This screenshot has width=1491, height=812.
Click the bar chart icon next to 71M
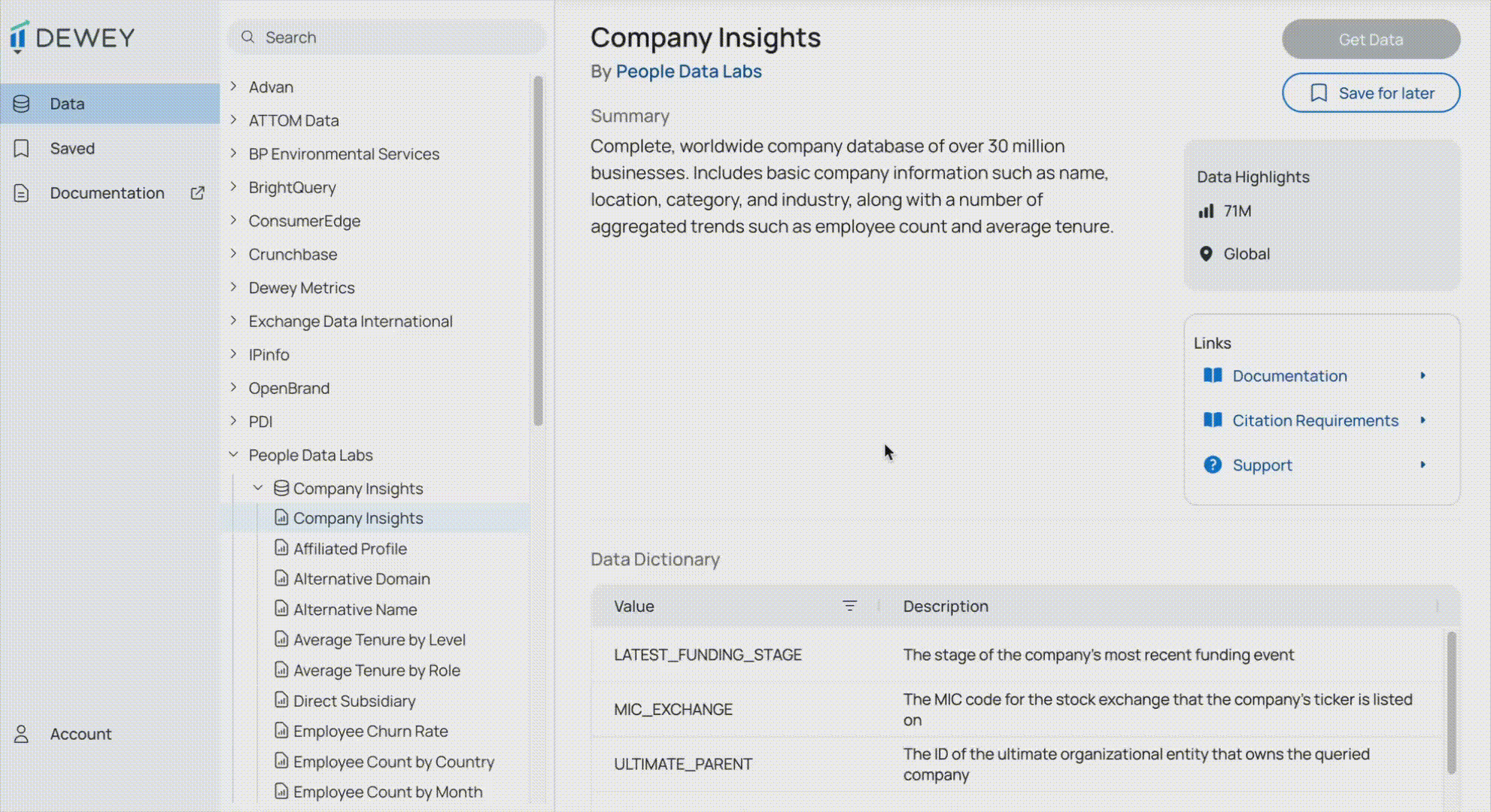coord(1206,211)
